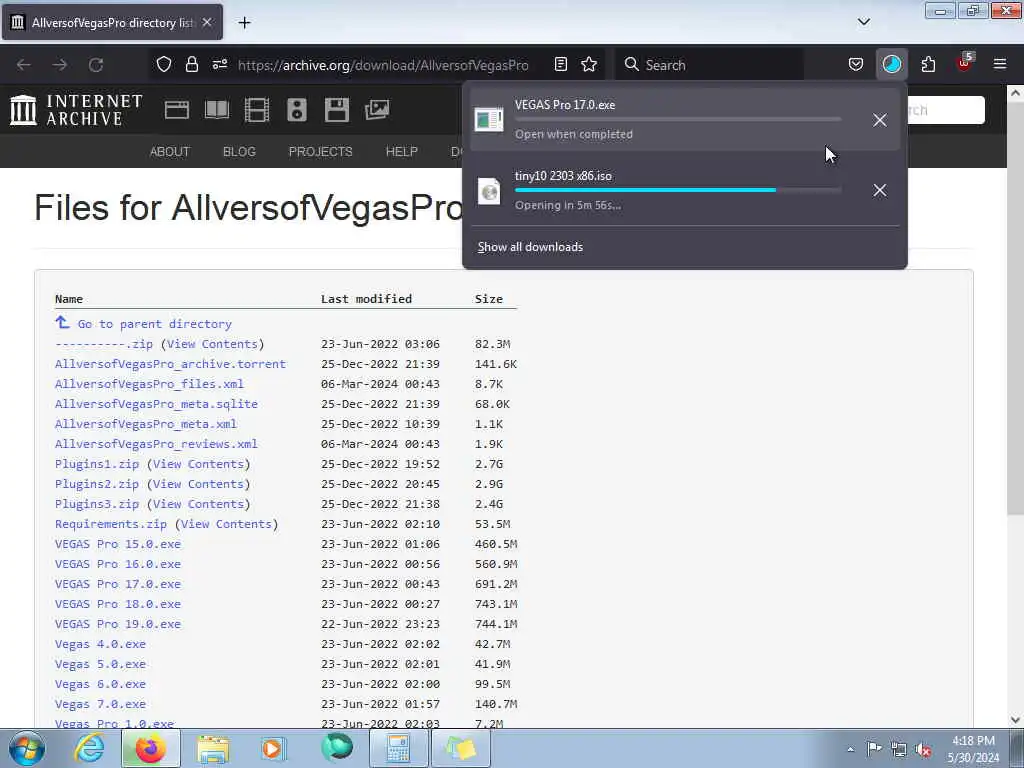
Task: Download Plugins1.zip file
Action: (97, 464)
